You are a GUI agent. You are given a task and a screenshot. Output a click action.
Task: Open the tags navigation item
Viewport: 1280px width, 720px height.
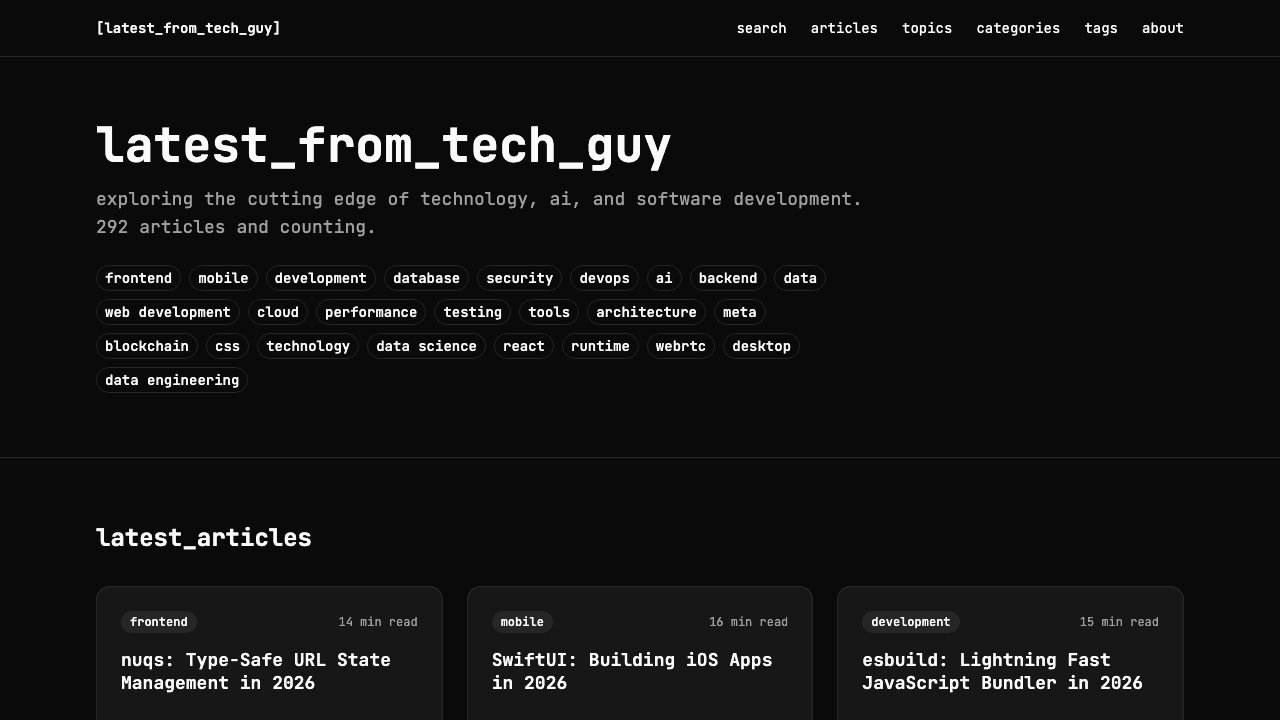(x=1101, y=28)
